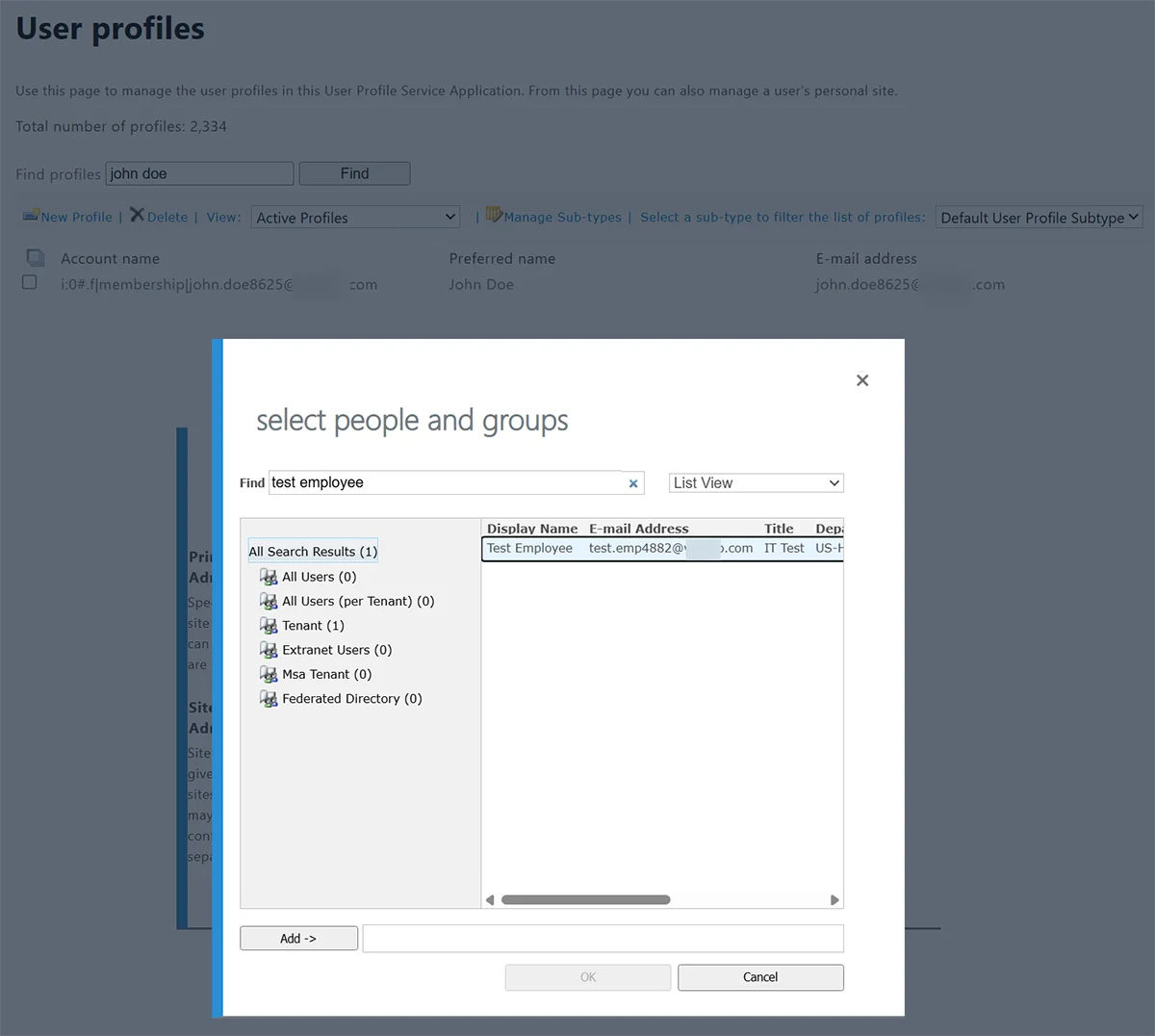This screenshot has width=1155, height=1036.
Task: Click the Add -> button
Action: click(x=298, y=938)
